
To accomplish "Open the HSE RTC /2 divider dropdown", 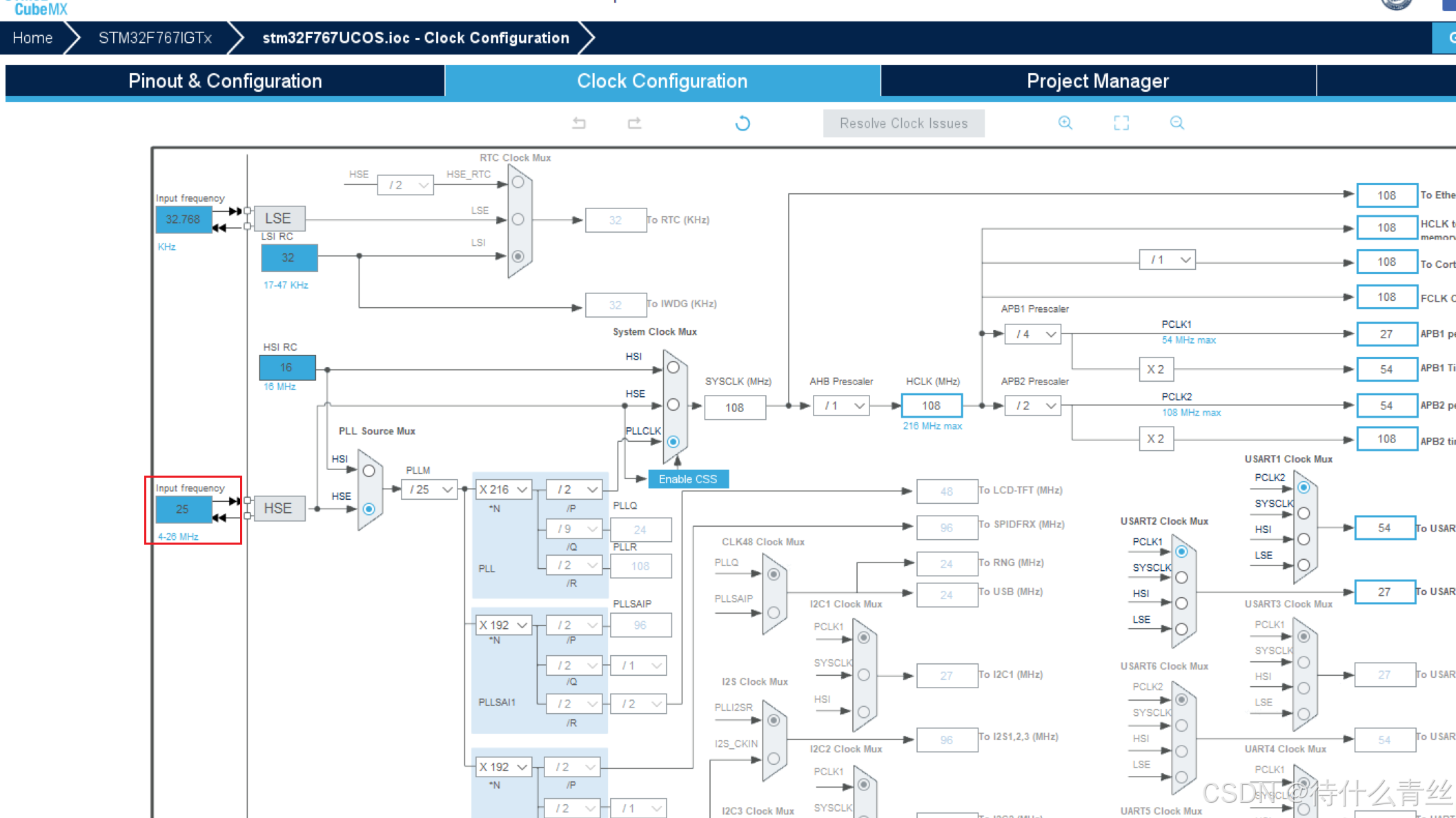I will pyautogui.click(x=406, y=185).
